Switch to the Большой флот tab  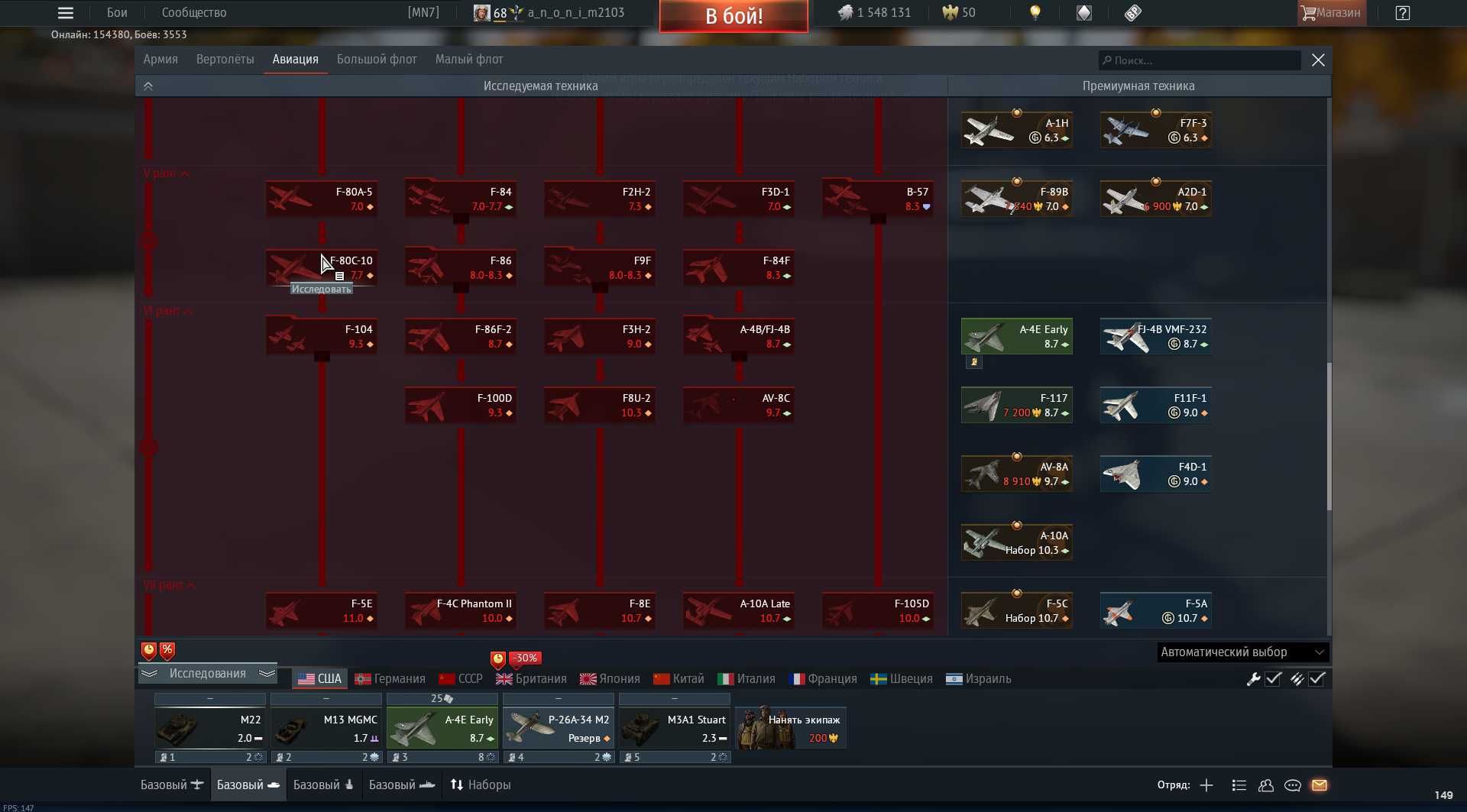pos(377,60)
